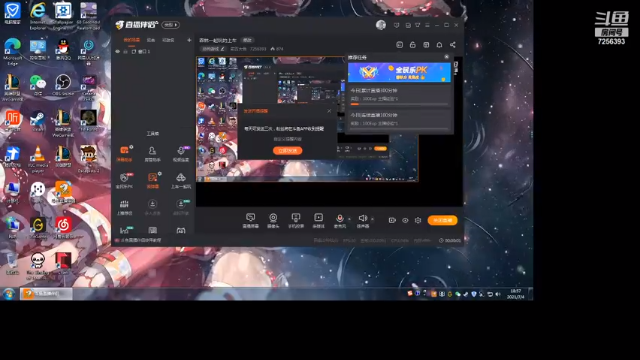Open the video link-mic tool with purple badge
This screenshot has height=360, width=640.
181,154
